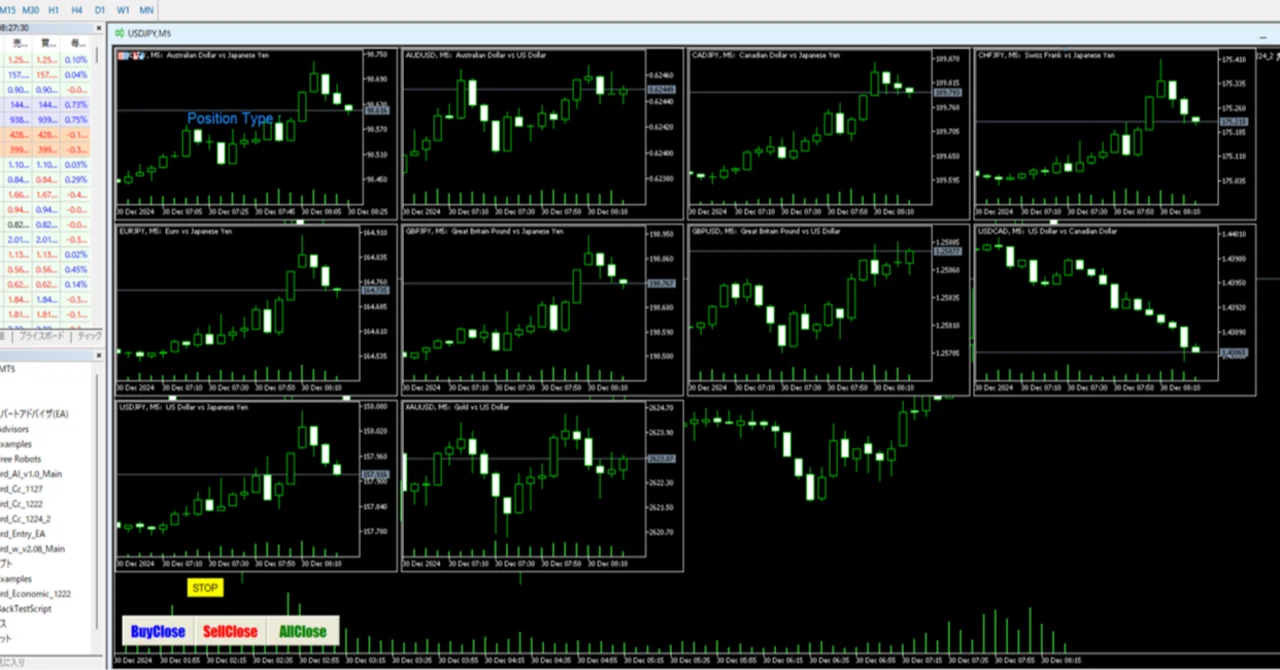The image size is (1280, 670).
Task: Select the W1 weekly timeframe
Action: click(123, 9)
